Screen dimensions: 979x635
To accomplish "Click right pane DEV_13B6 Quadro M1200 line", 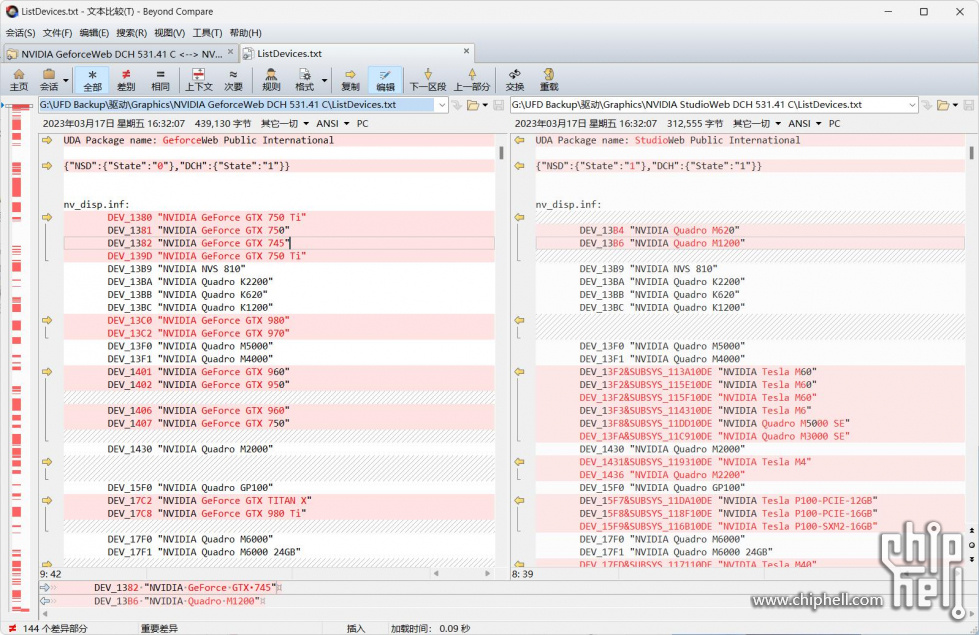I will click(x=749, y=243).
